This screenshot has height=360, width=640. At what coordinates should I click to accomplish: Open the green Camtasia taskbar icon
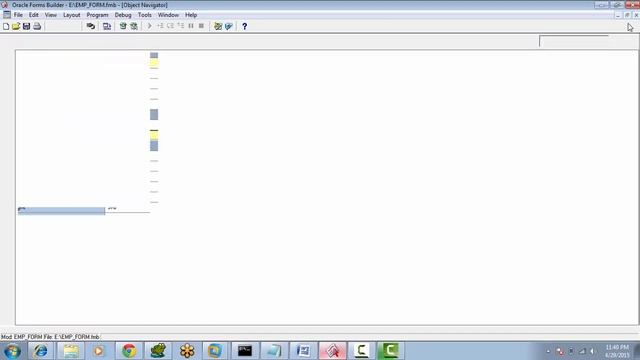[390, 351]
